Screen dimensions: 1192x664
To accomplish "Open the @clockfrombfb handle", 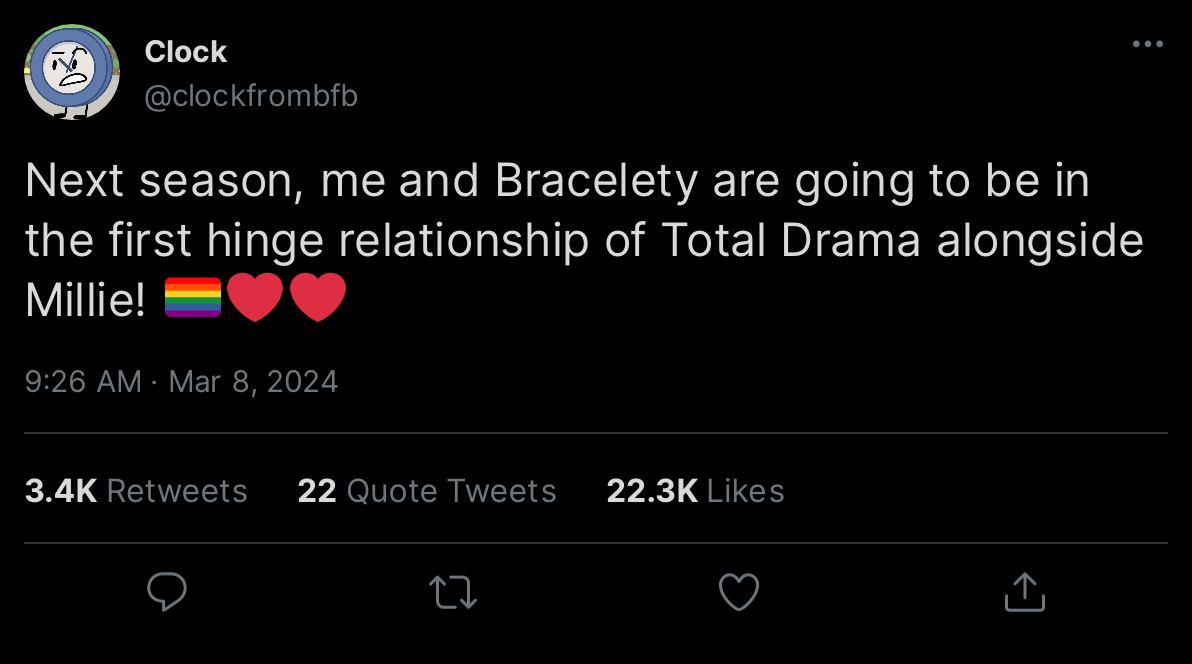I will coord(251,95).
